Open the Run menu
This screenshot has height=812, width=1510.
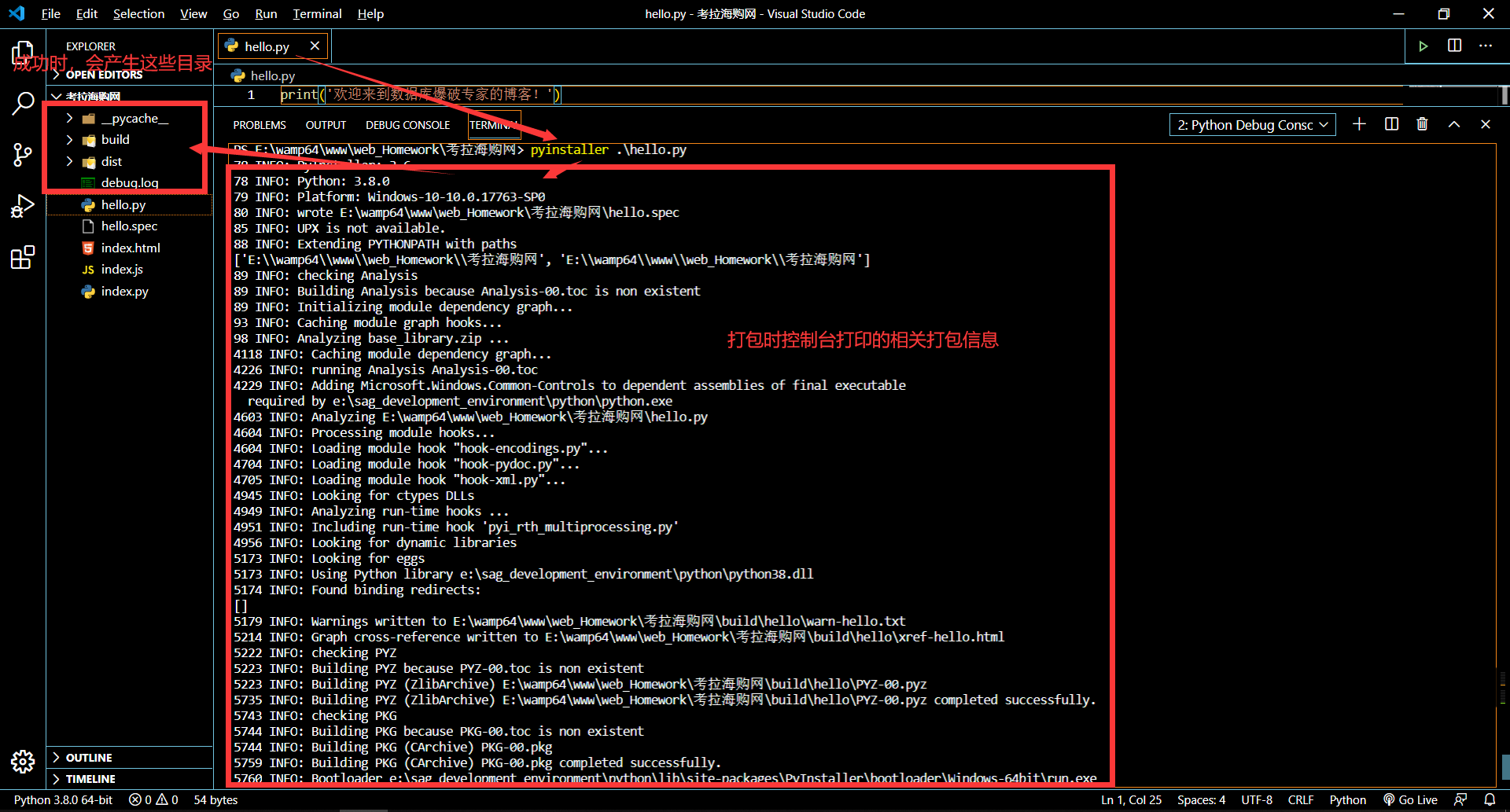coord(266,13)
